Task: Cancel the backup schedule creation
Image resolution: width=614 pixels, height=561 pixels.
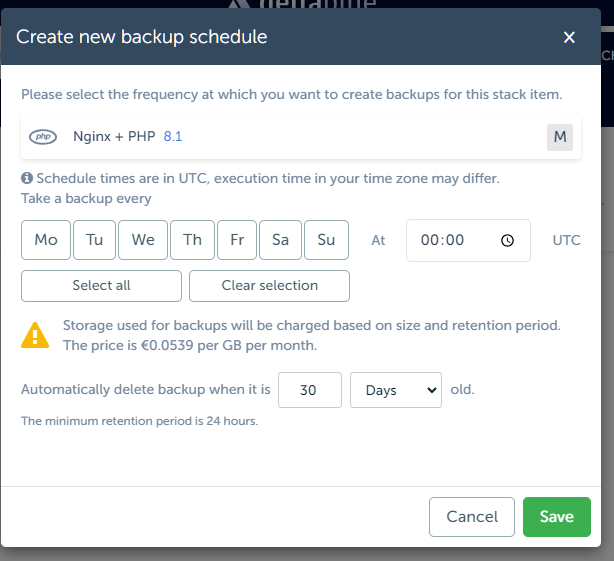Action: [x=472, y=517]
